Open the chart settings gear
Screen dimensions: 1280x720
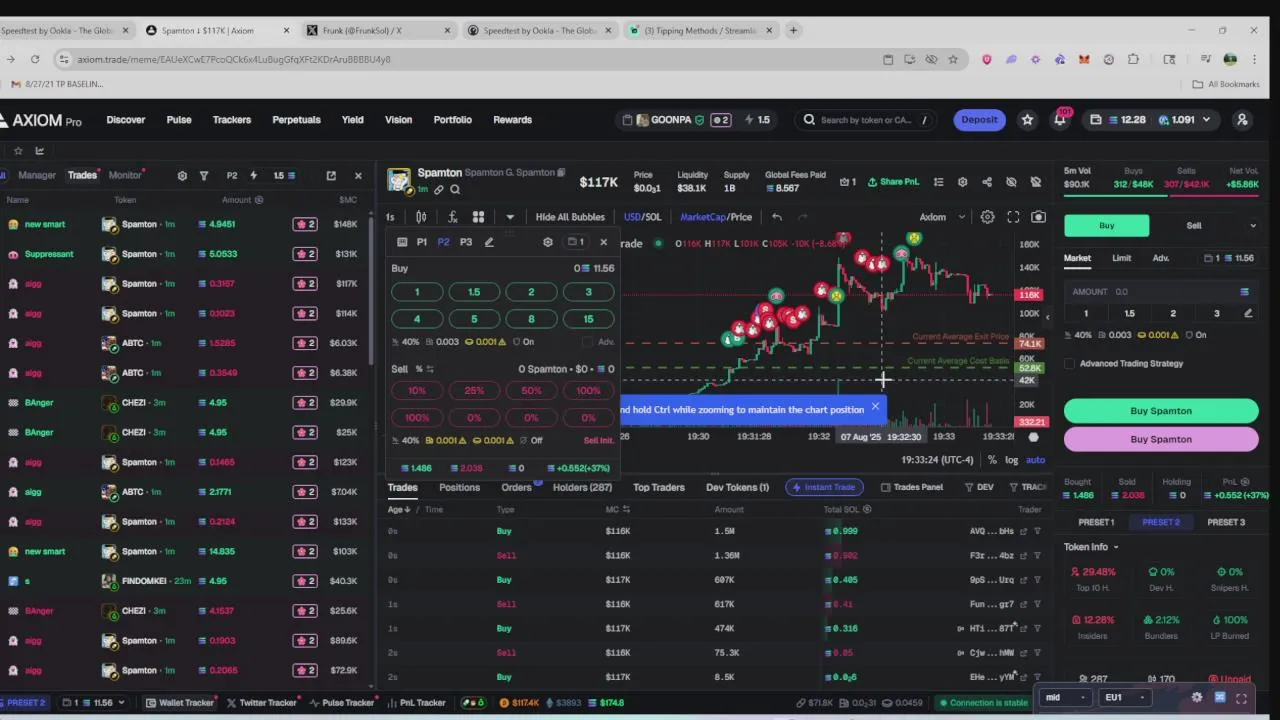click(x=987, y=217)
